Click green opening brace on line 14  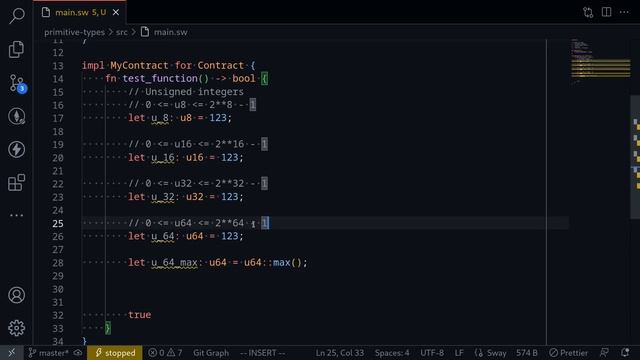click(264, 78)
